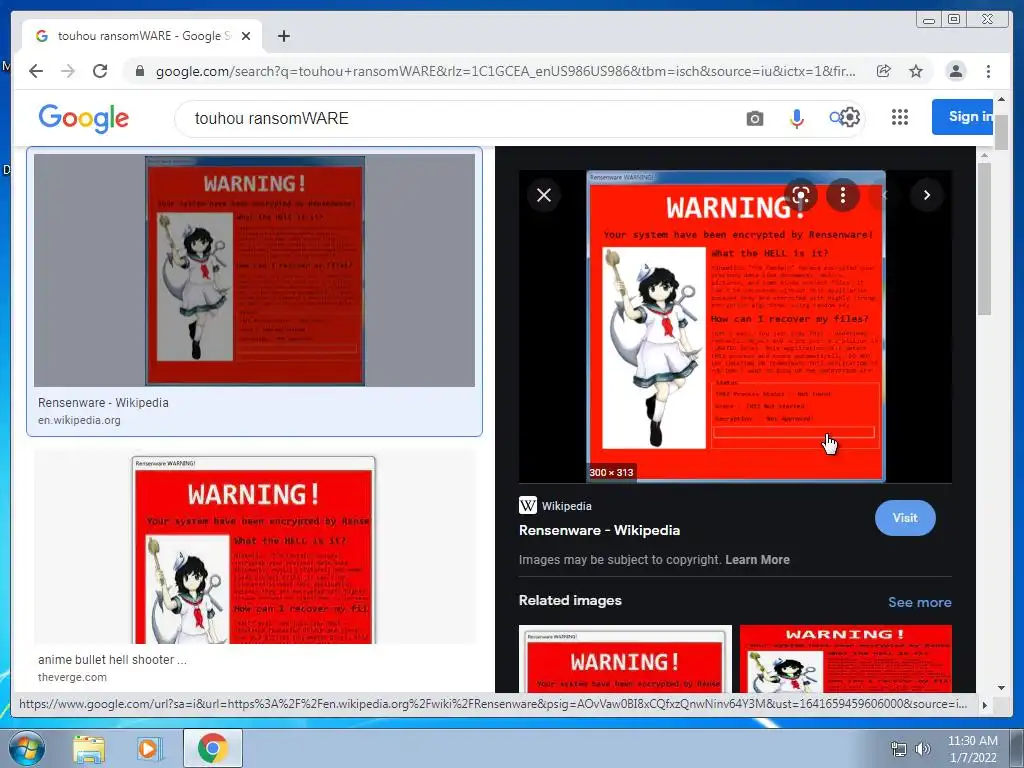Open theverge.com result source text
The width and height of the screenshot is (1024, 768).
[x=72, y=677]
